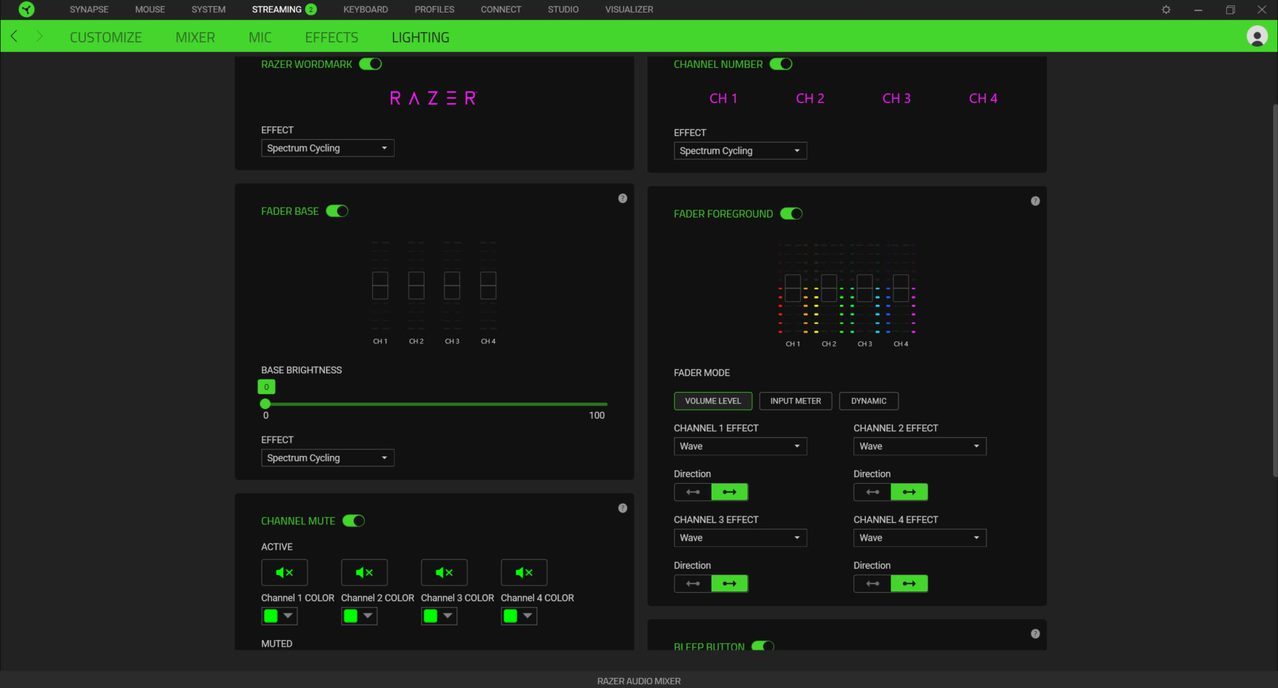Set Channel 2 direction to left arrow

point(872,492)
